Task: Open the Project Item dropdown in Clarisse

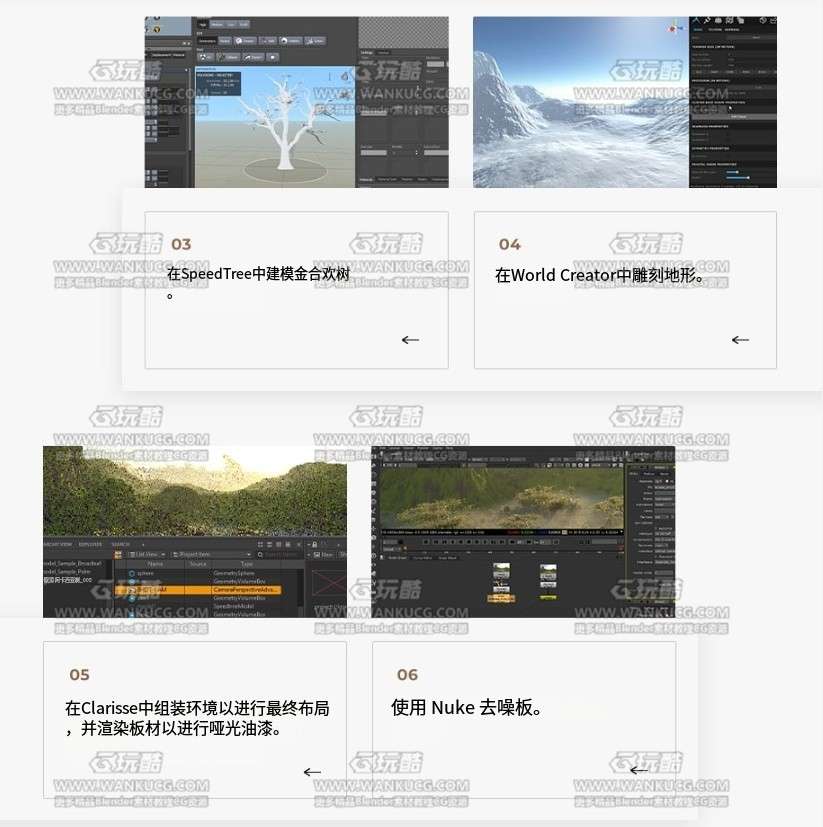Action: click(x=212, y=555)
